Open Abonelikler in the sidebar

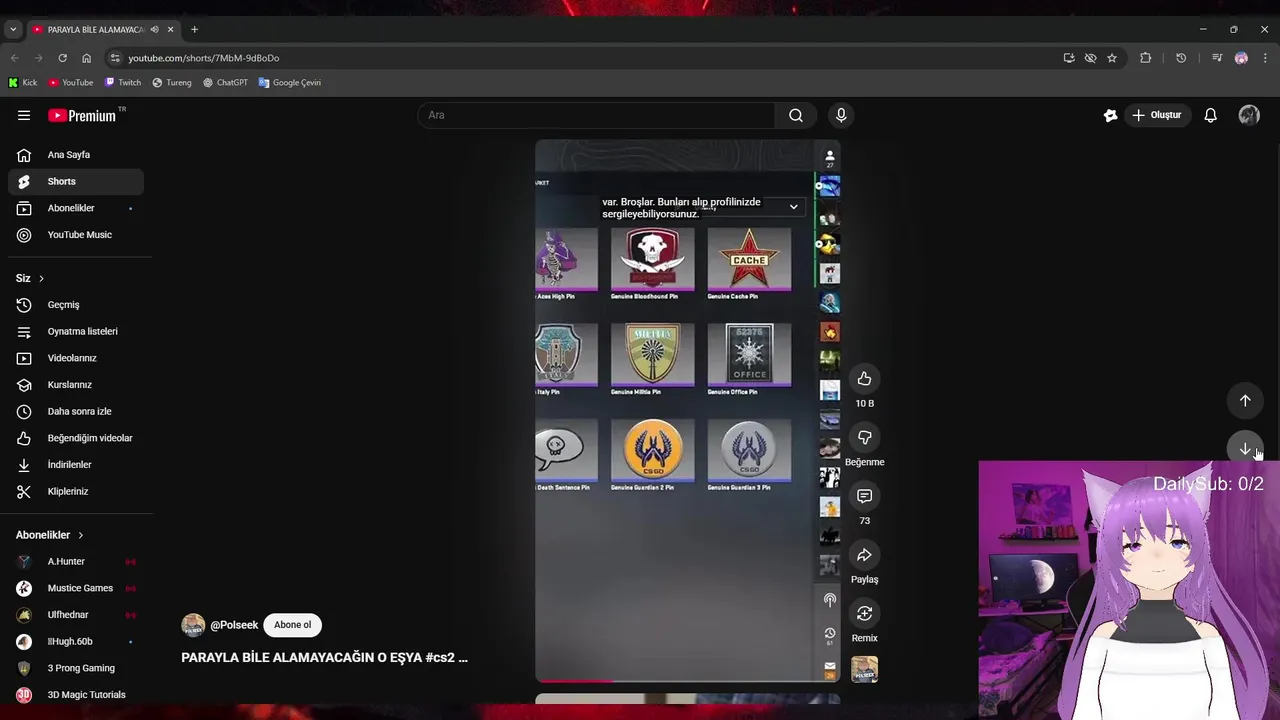(x=76, y=208)
